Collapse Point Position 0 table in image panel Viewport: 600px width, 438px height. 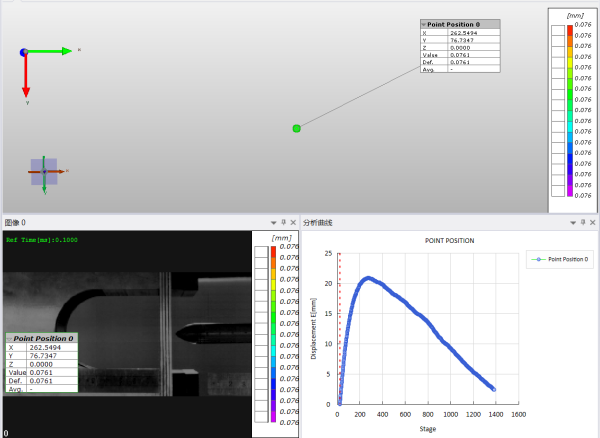[x=9, y=339]
